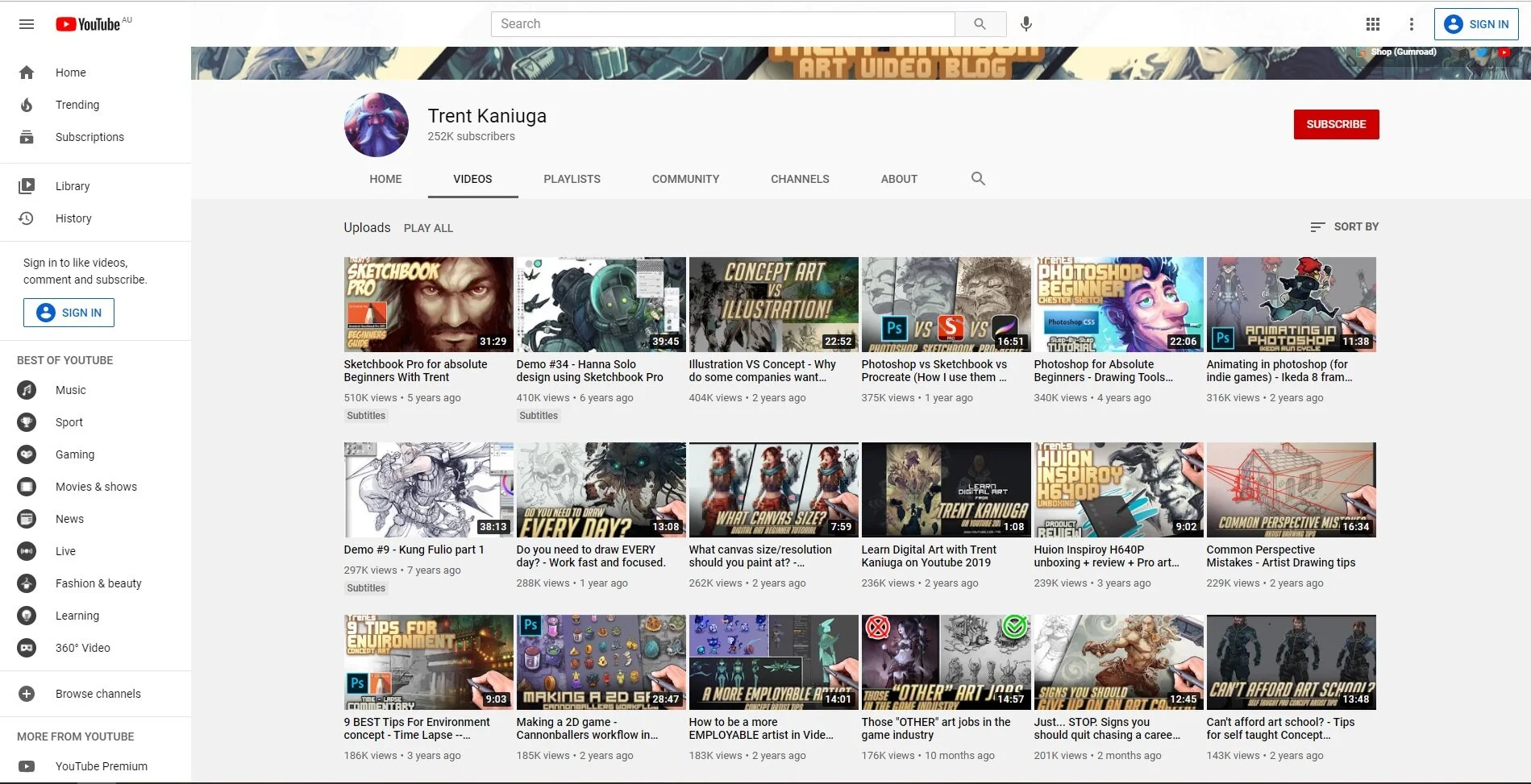Viewport: 1531px width, 784px height.
Task: Click the Gaming category icon
Action: [x=27, y=454]
